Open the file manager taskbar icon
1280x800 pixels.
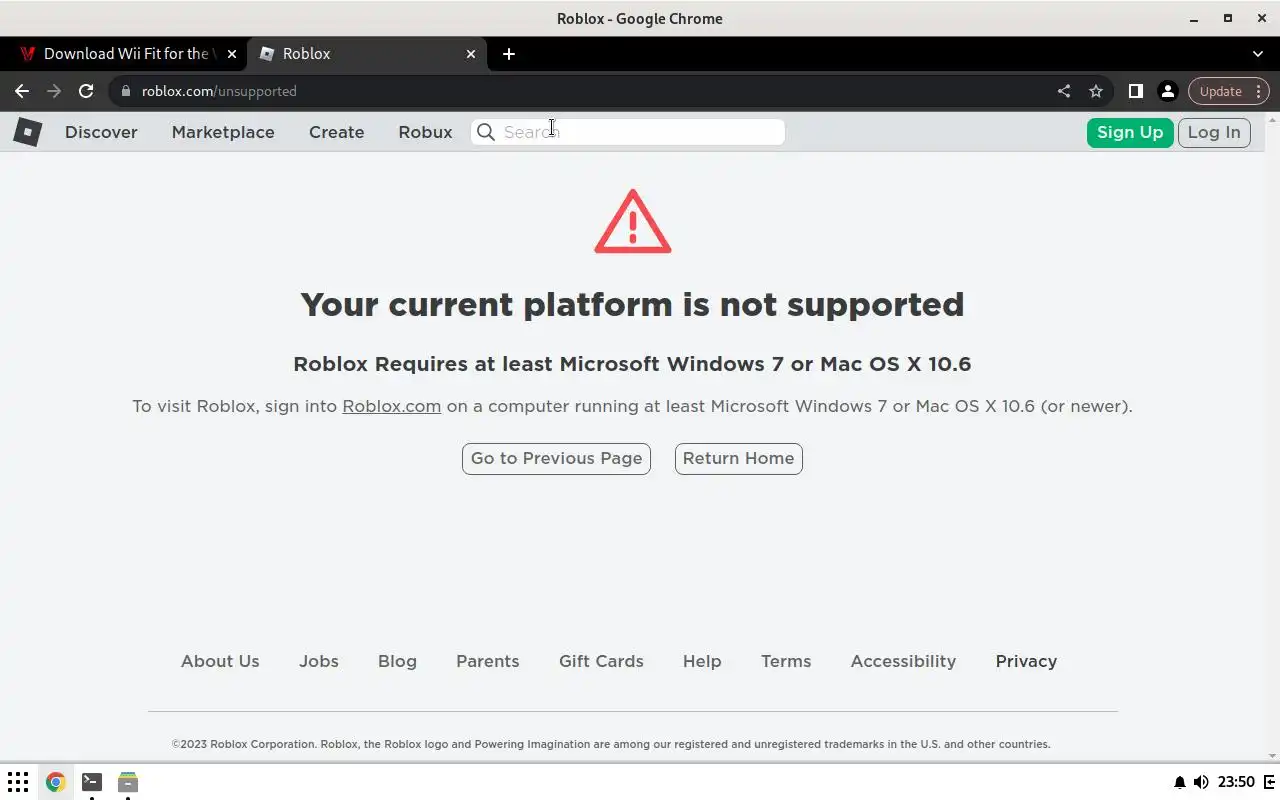click(128, 782)
